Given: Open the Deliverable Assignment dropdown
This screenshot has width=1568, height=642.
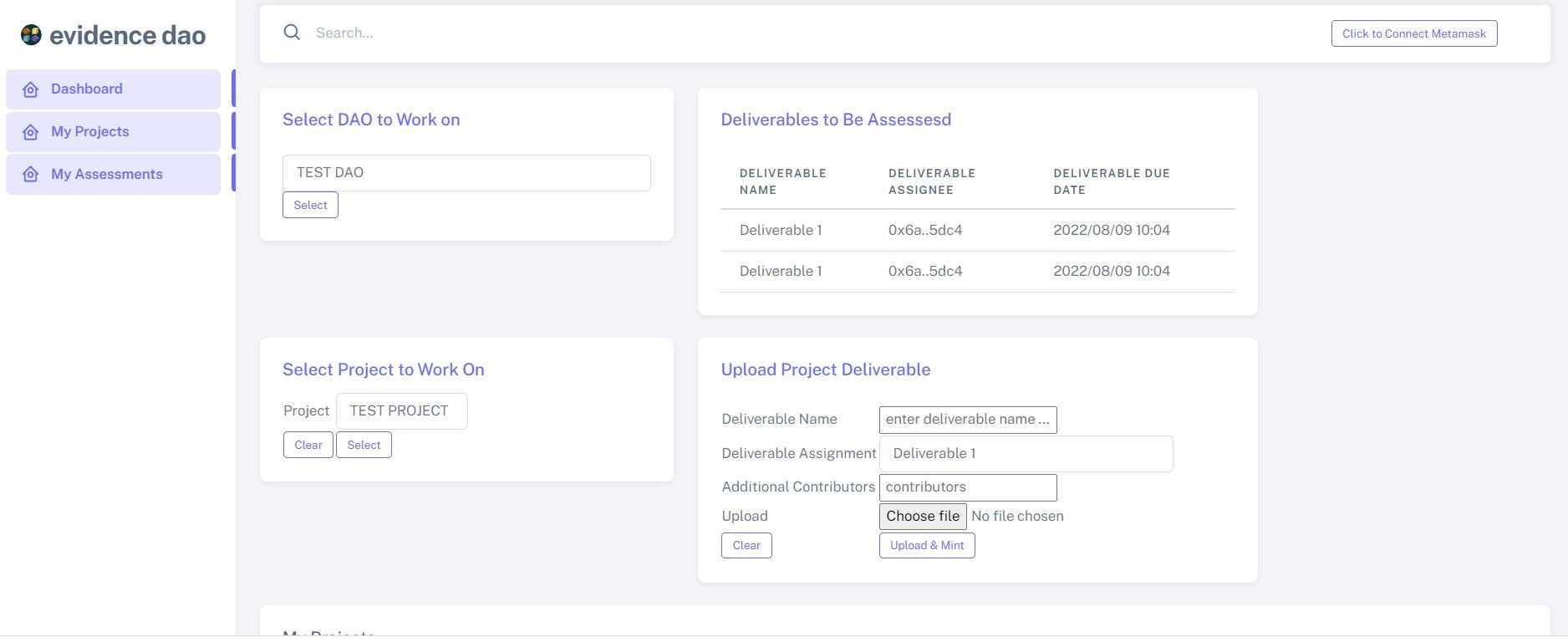Looking at the screenshot, I should [1026, 454].
